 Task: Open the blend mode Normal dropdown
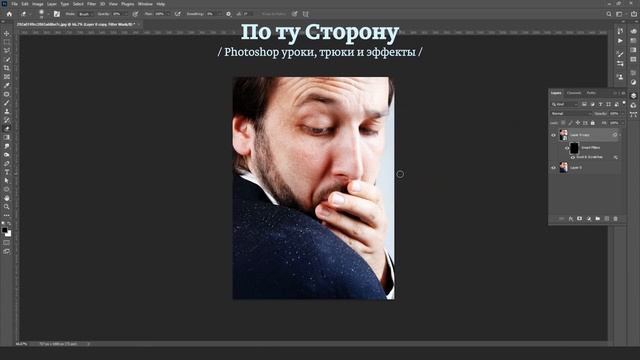click(x=571, y=113)
